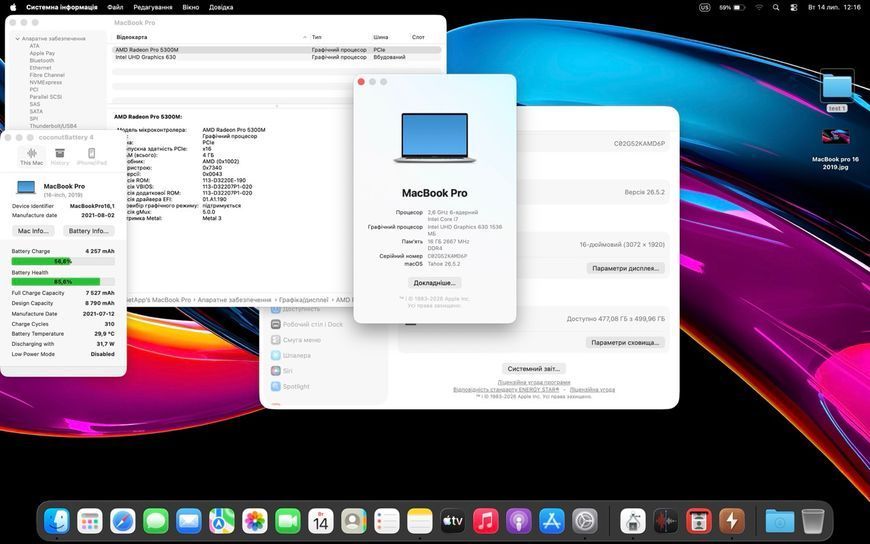This screenshot has height=544, width=870.
Task: Open Control Center from the menu bar
Action: pos(793,7)
